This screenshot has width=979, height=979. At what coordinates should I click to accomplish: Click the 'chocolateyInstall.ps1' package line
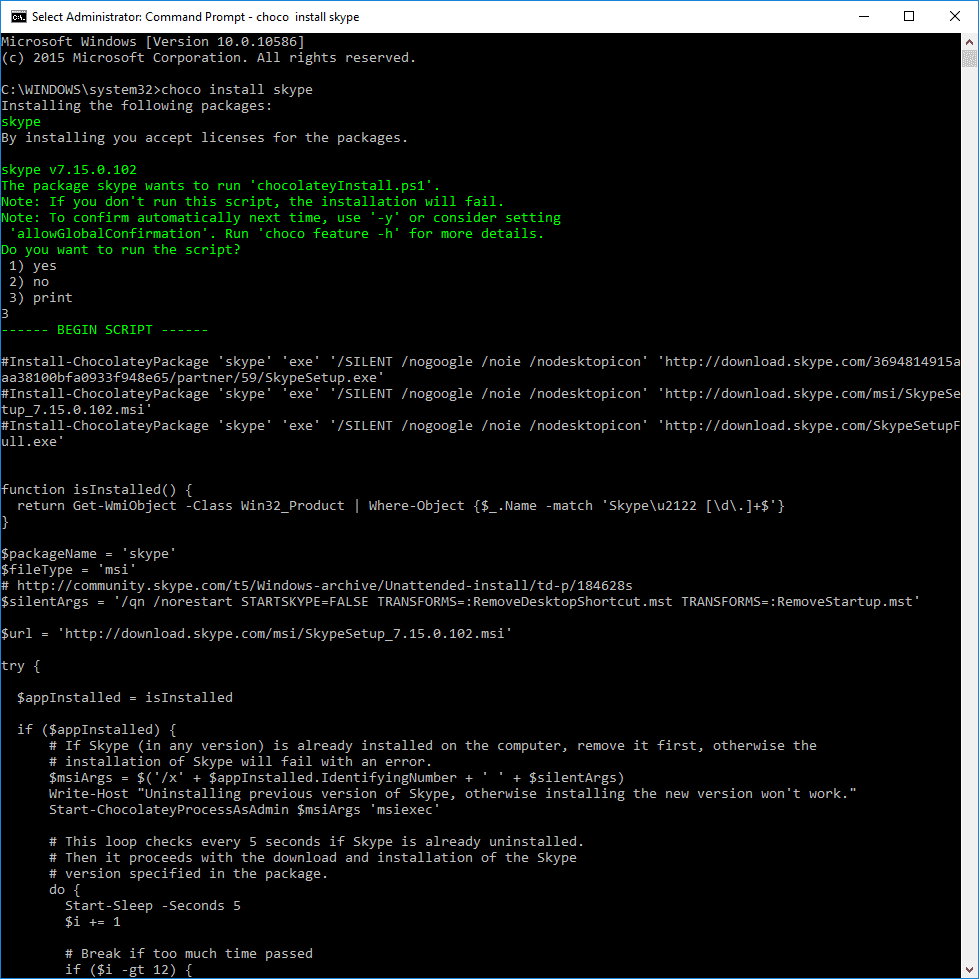click(x=220, y=186)
